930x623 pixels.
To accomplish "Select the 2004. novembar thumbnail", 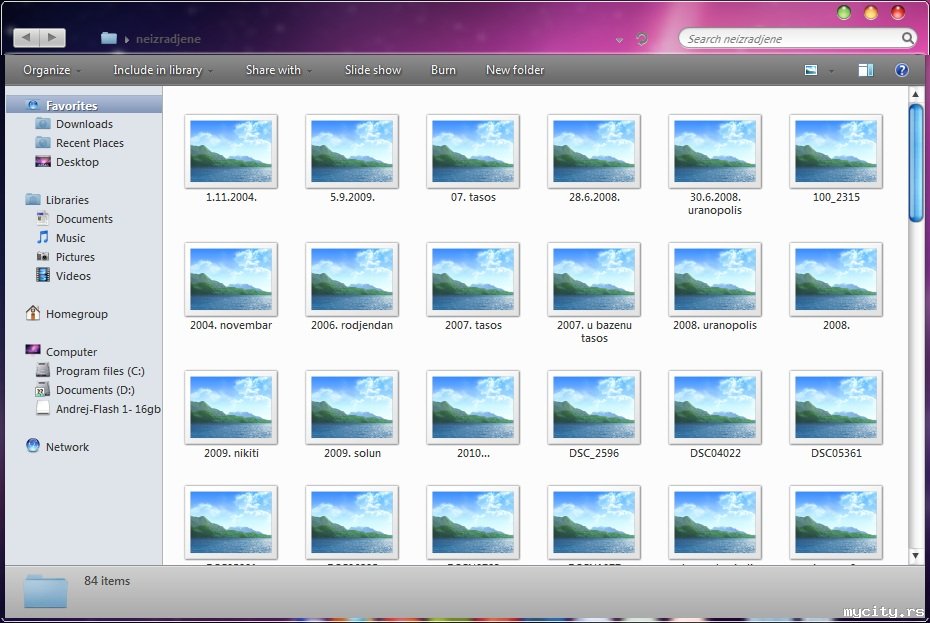I will pyautogui.click(x=231, y=279).
